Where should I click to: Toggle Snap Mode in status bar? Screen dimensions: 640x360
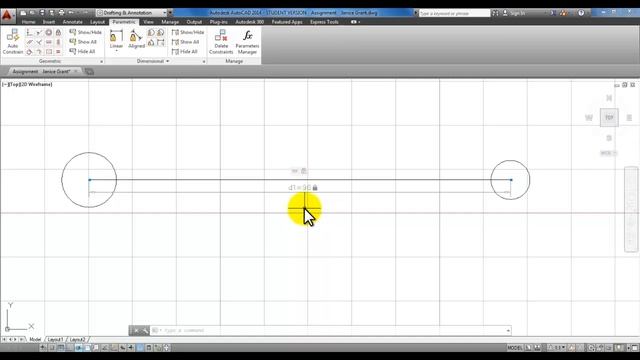(x=52, y=348)
